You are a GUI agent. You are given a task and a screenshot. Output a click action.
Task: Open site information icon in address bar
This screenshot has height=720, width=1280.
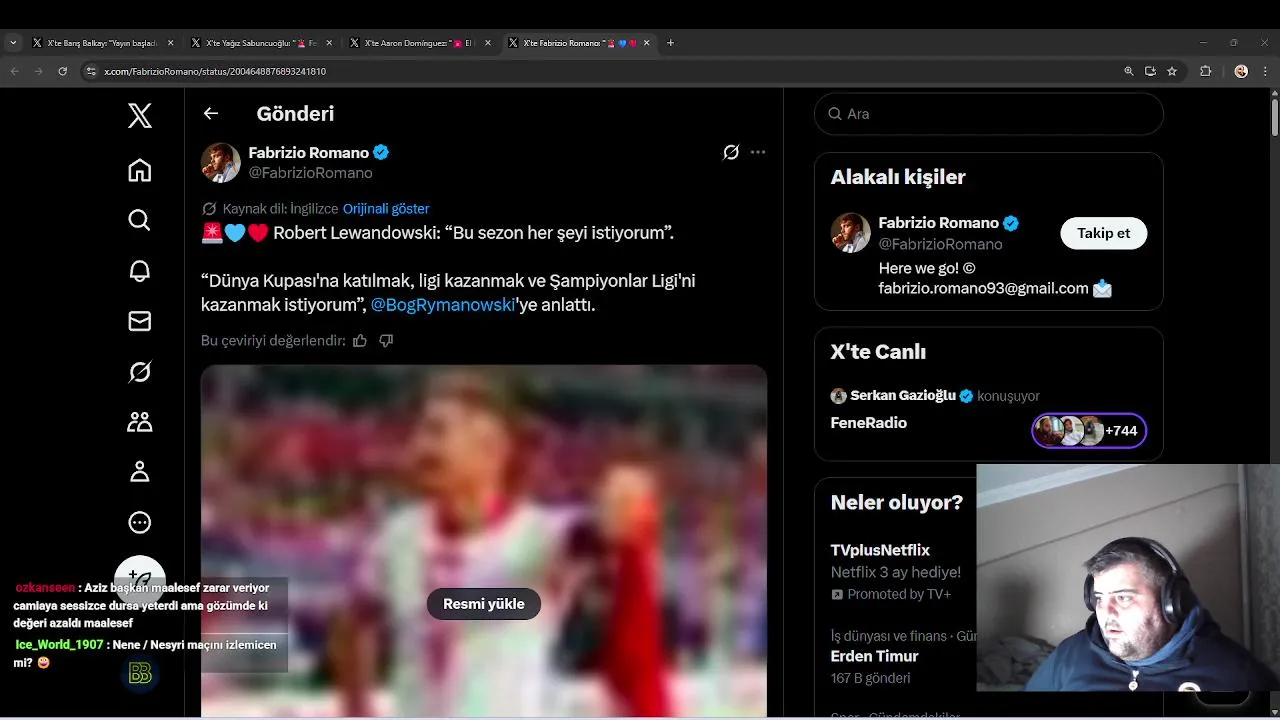(91, 71)
